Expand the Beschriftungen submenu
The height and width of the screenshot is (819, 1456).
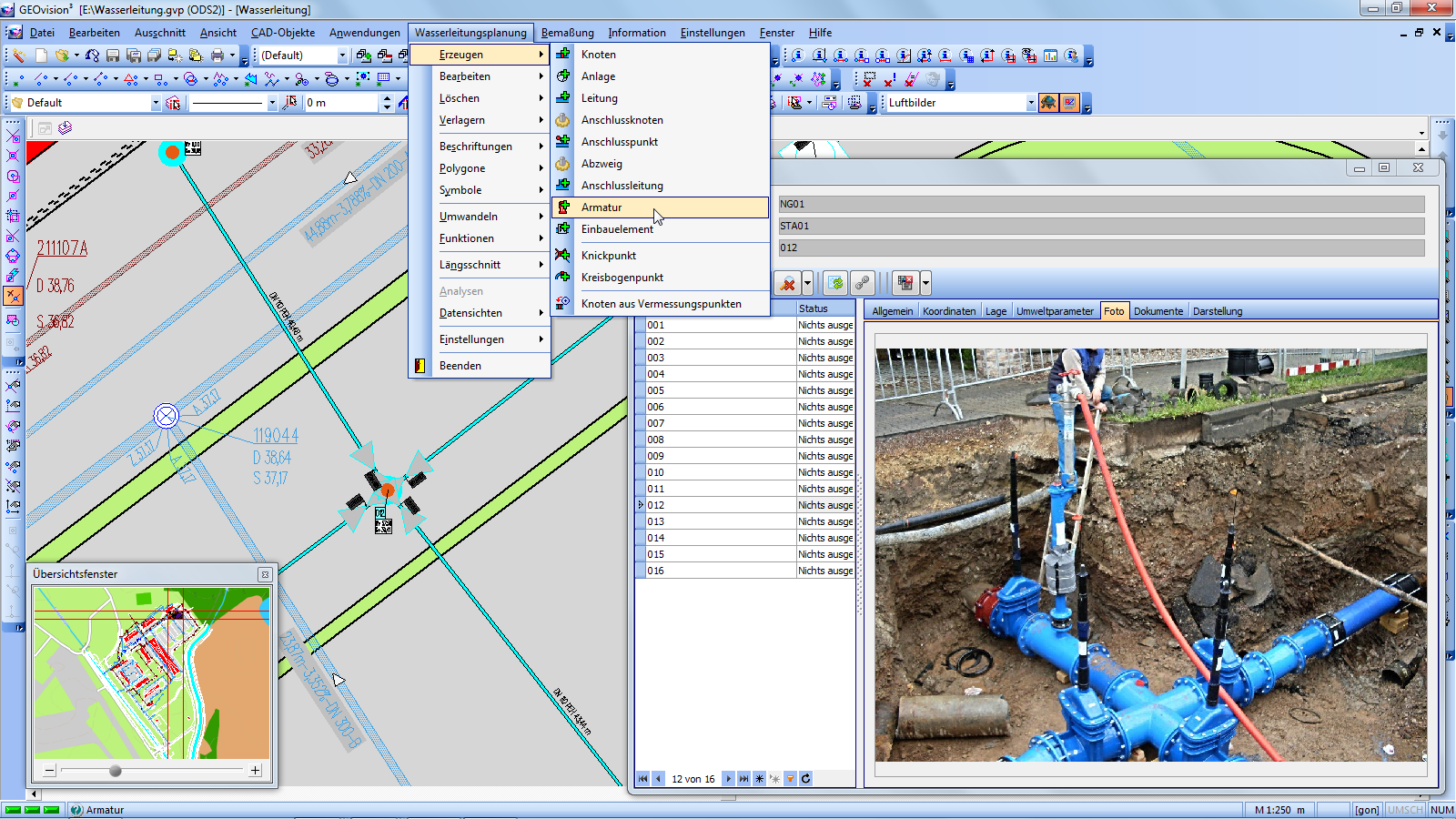click(480, 147)
